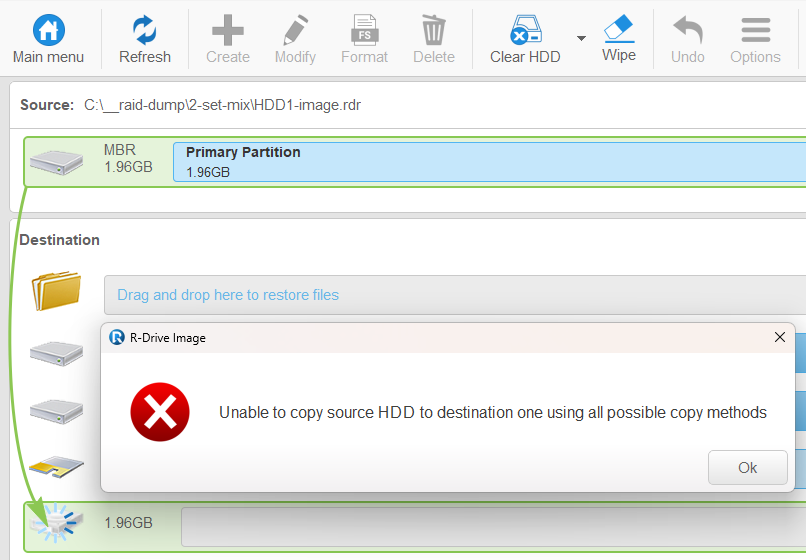Open the Main menu home icon
806x560 pixels.
point(48,30)
